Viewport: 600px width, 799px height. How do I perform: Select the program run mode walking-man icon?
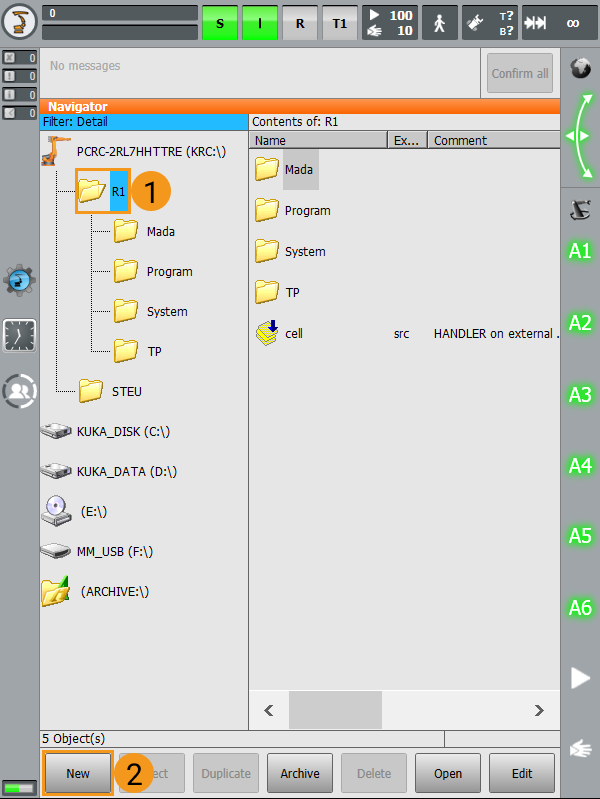tap(439, 23)
